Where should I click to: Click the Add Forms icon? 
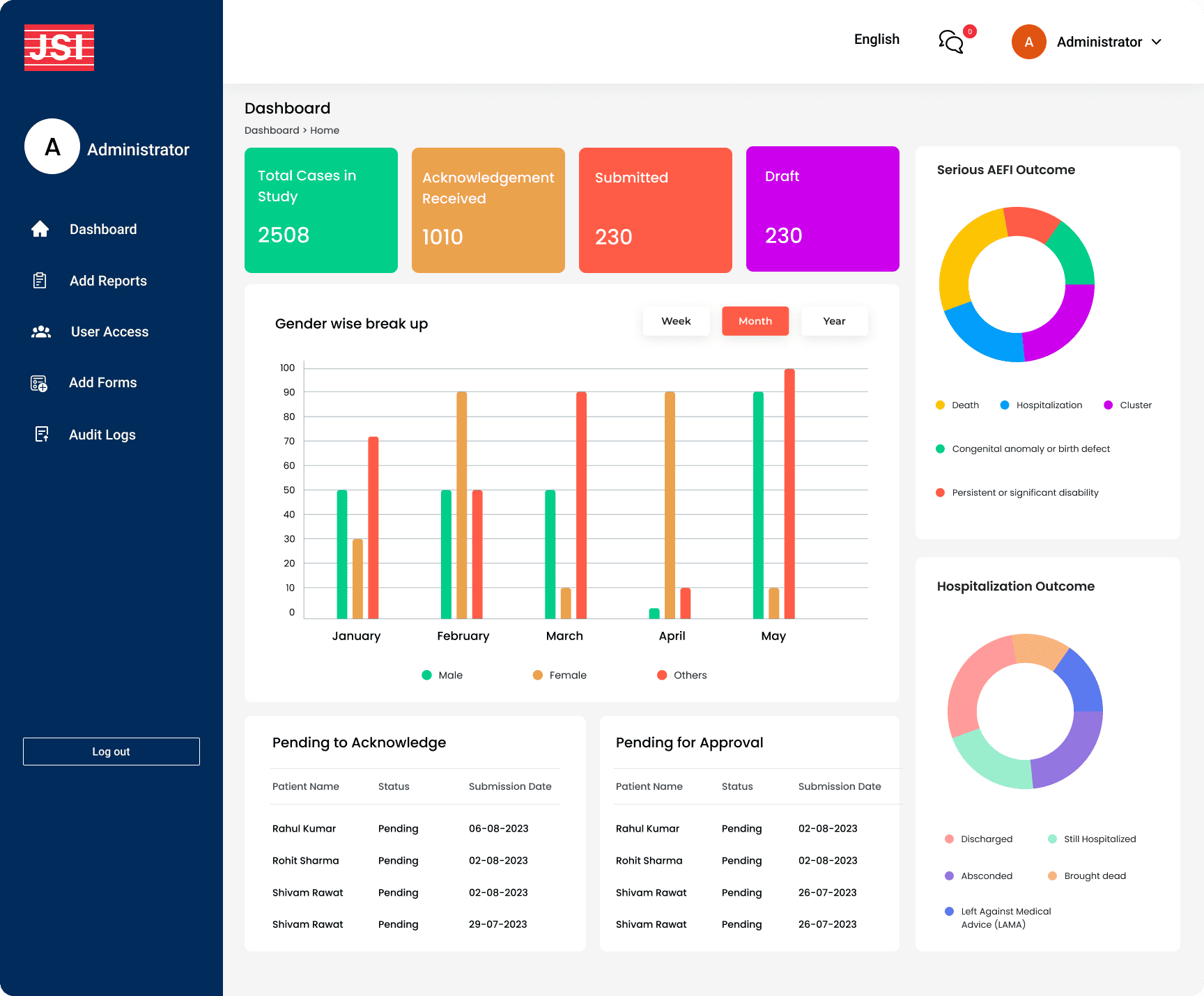(x=39, y=383)
